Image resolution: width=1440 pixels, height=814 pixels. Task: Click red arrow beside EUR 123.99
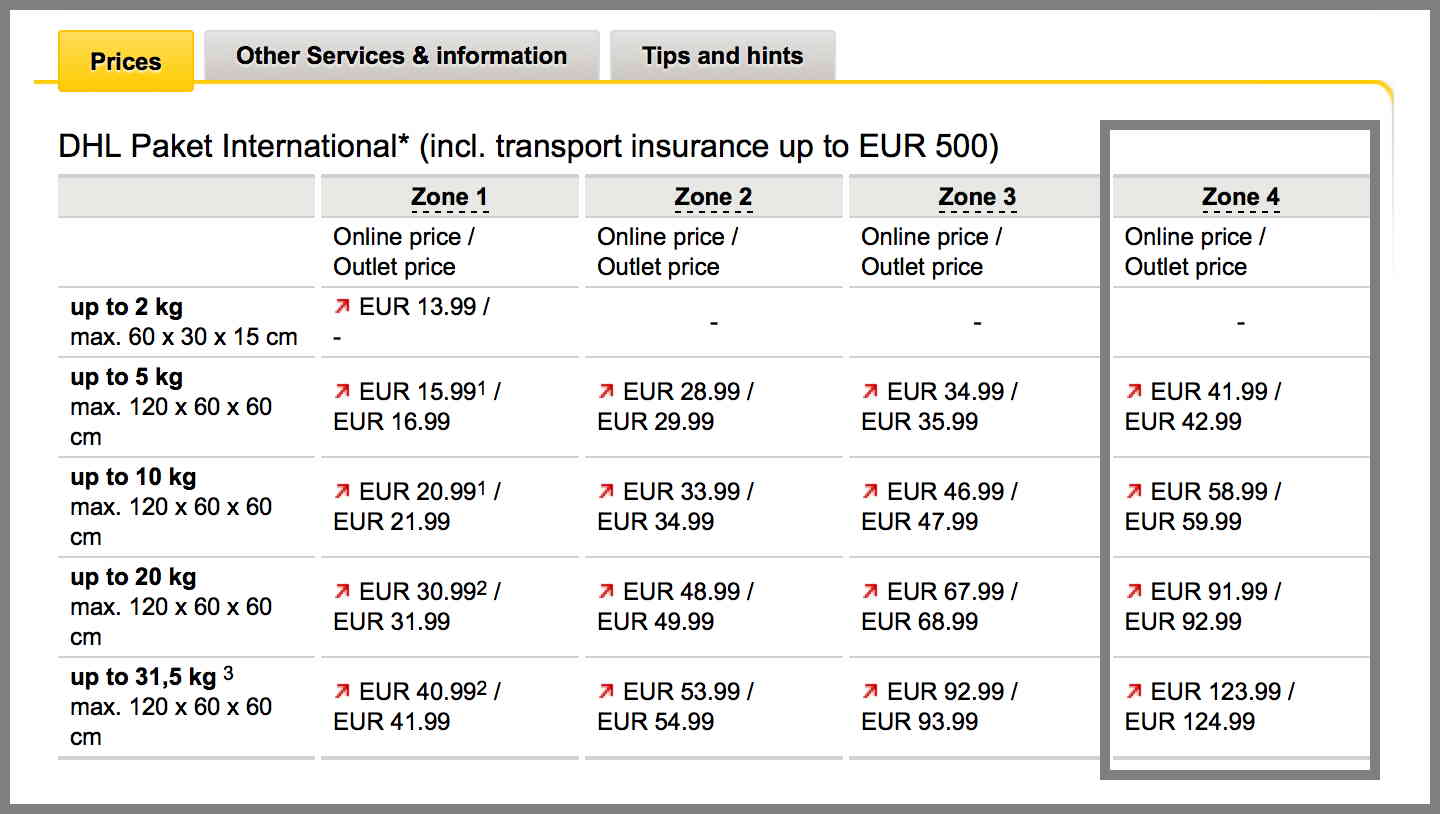click(1134, 691)
